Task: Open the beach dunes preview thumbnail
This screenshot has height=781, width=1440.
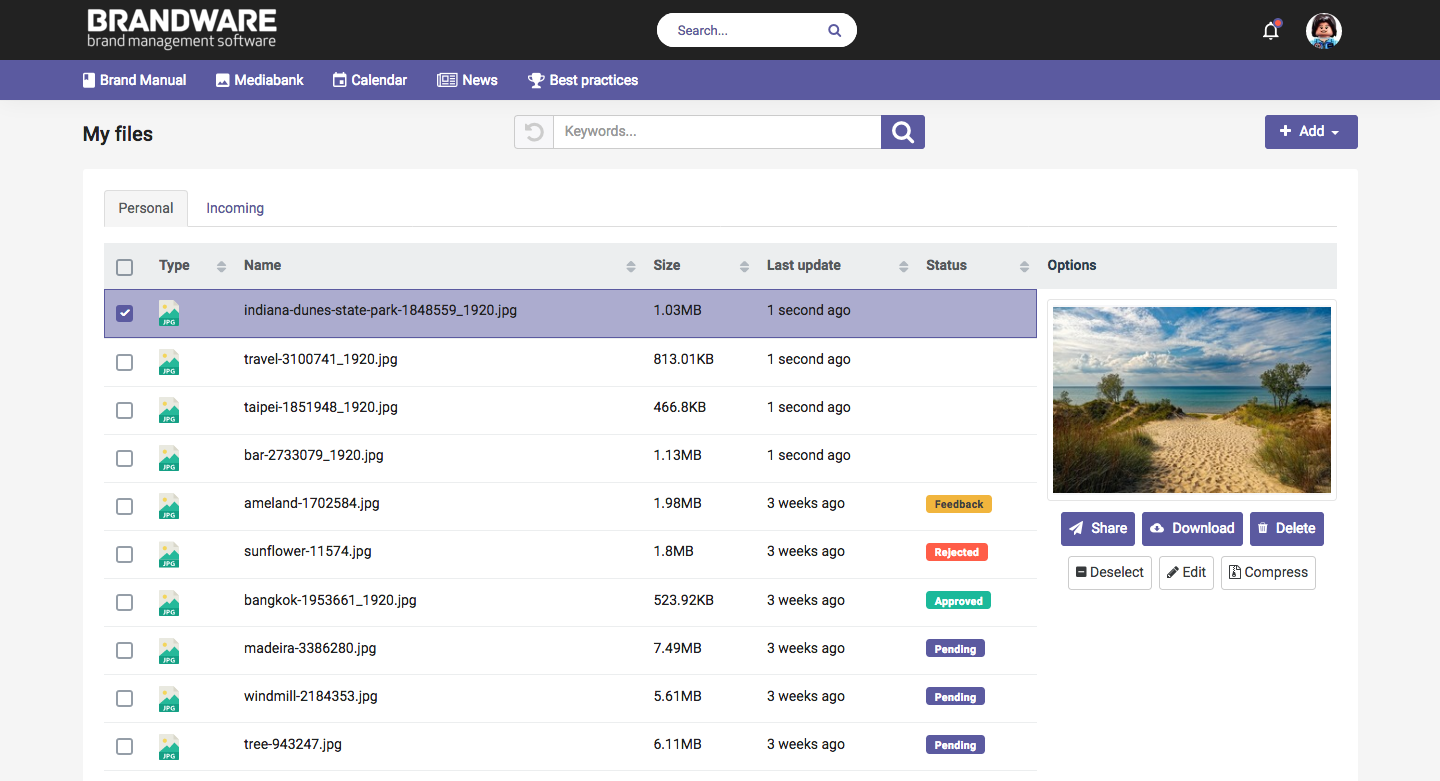Action: pyautogui.click(x=1192, y=400)
